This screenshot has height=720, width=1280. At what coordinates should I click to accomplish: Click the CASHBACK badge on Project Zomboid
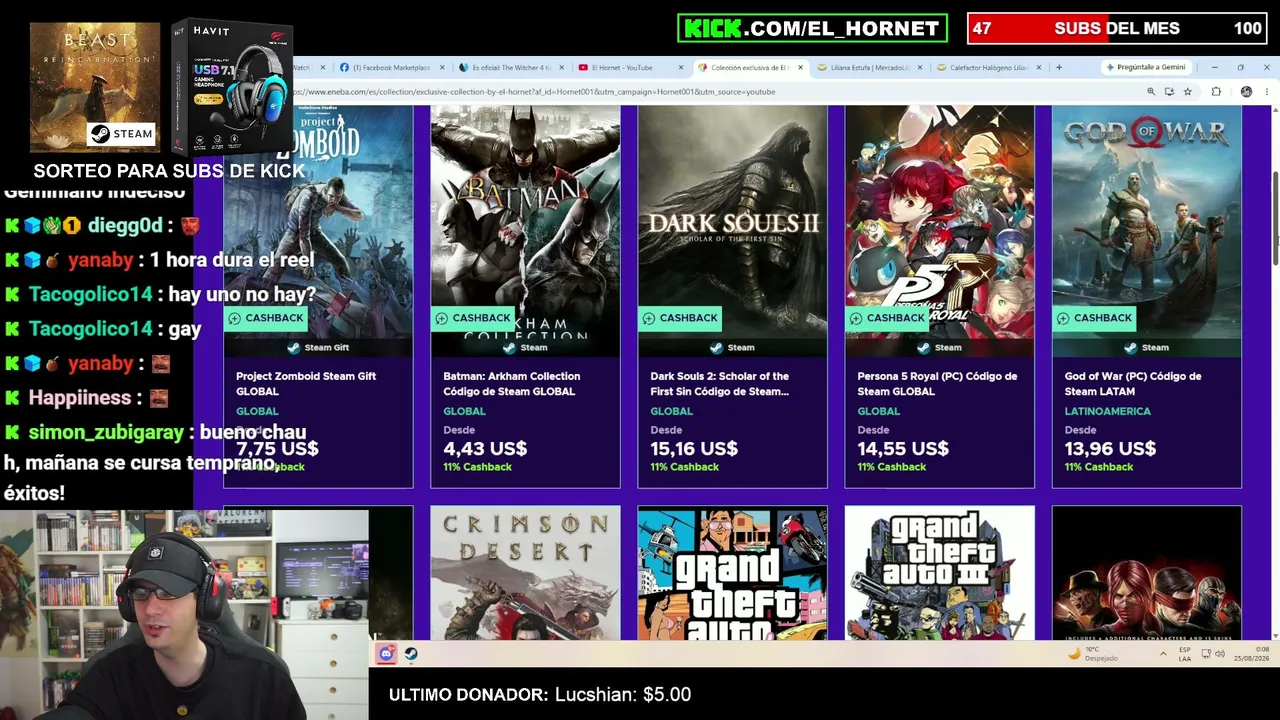tap(267, 318)
